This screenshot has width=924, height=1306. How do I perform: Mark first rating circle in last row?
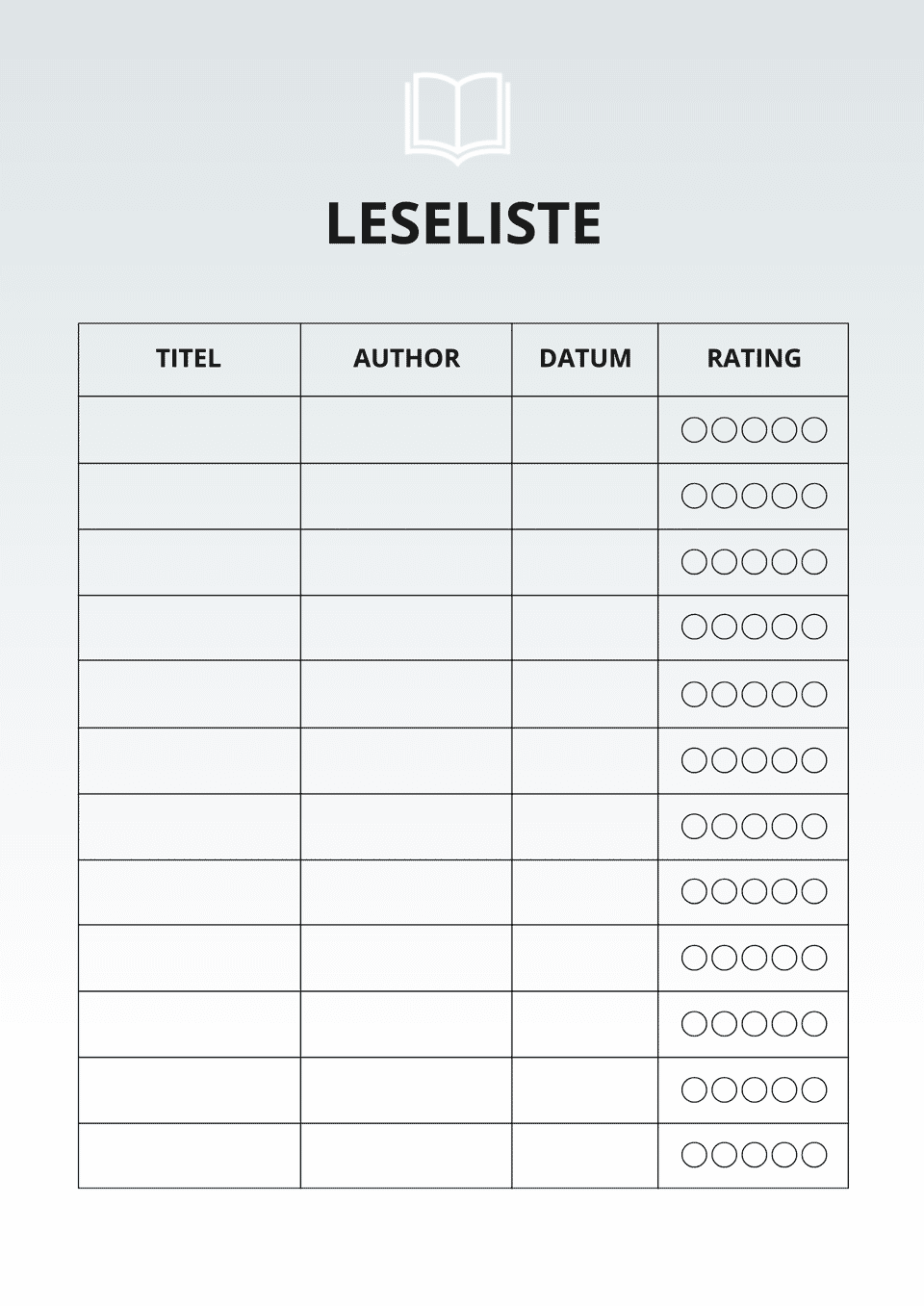point(694,1155)
